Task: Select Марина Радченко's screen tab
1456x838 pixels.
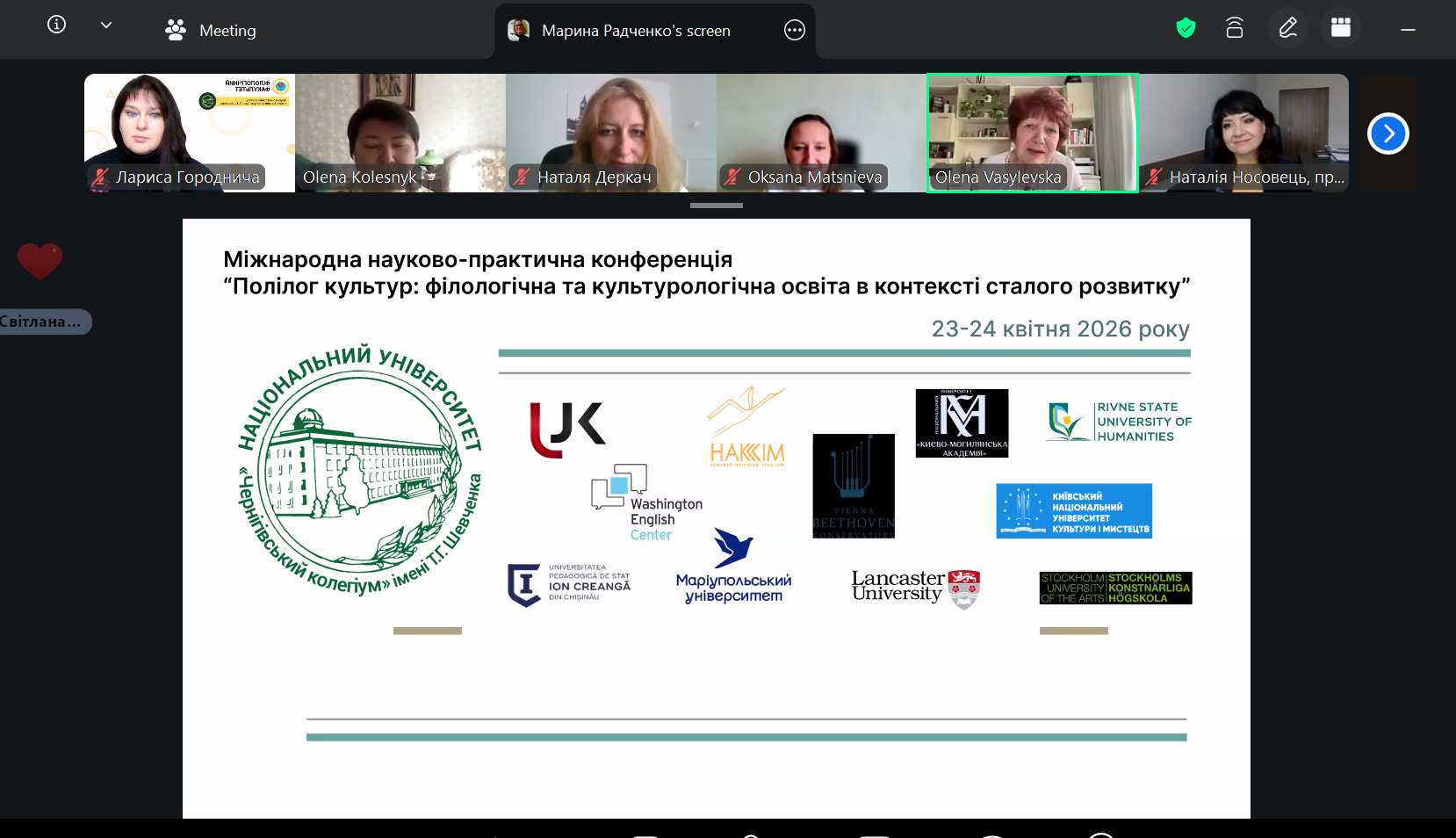Action: [636, 31]
